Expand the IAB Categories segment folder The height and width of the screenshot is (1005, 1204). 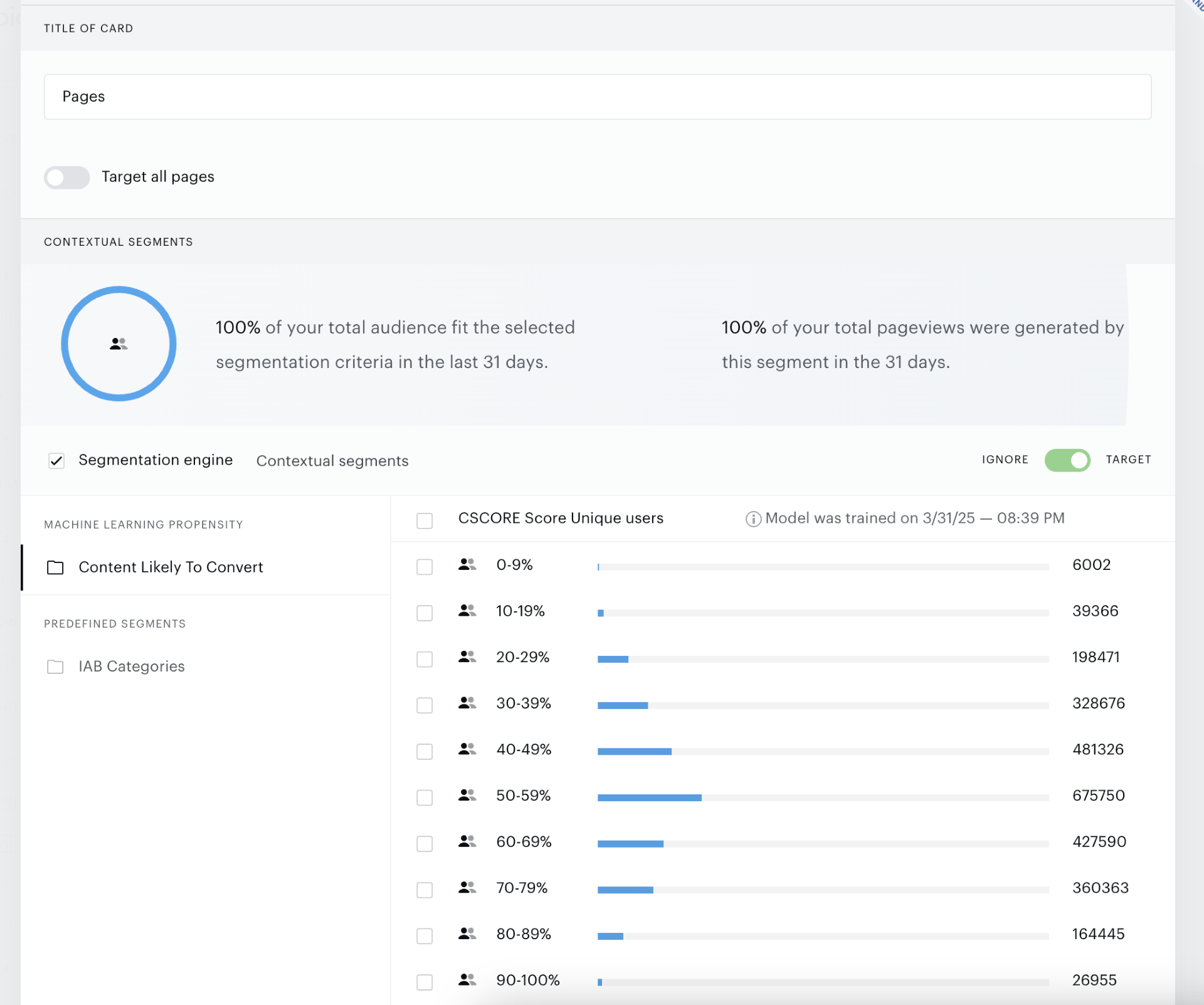132,666
